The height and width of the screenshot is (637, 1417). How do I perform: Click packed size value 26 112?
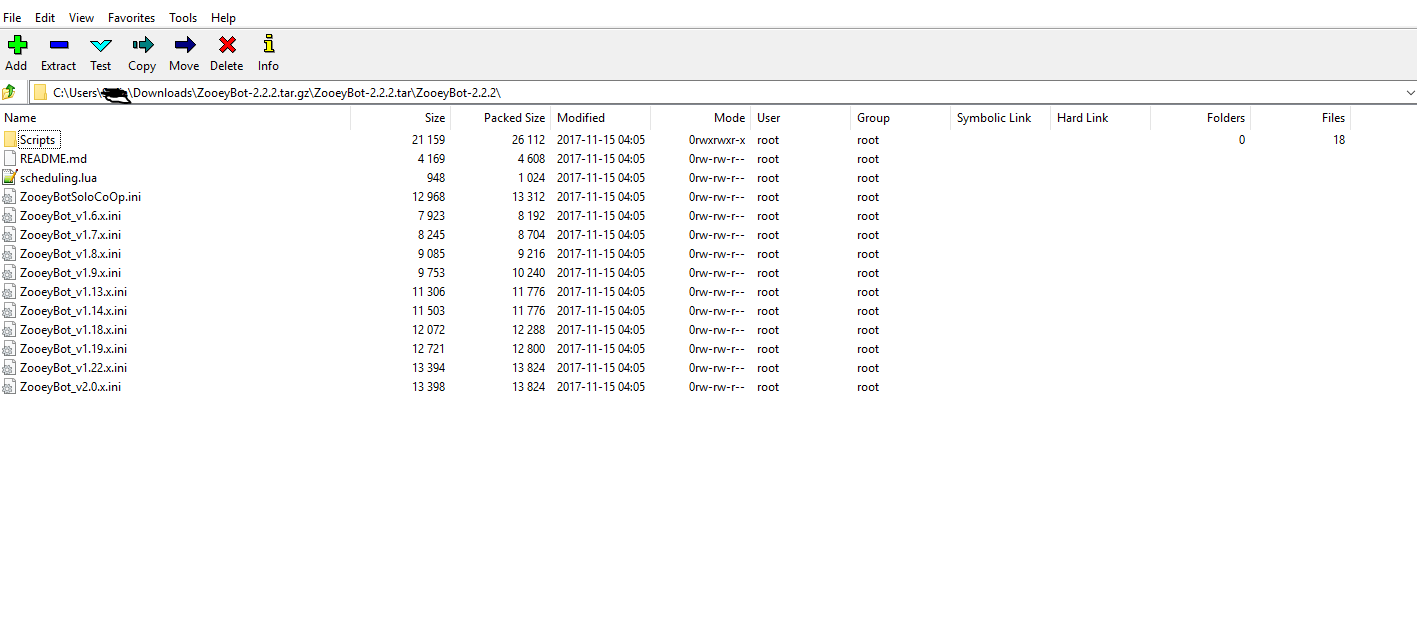[x=528, y=140]
